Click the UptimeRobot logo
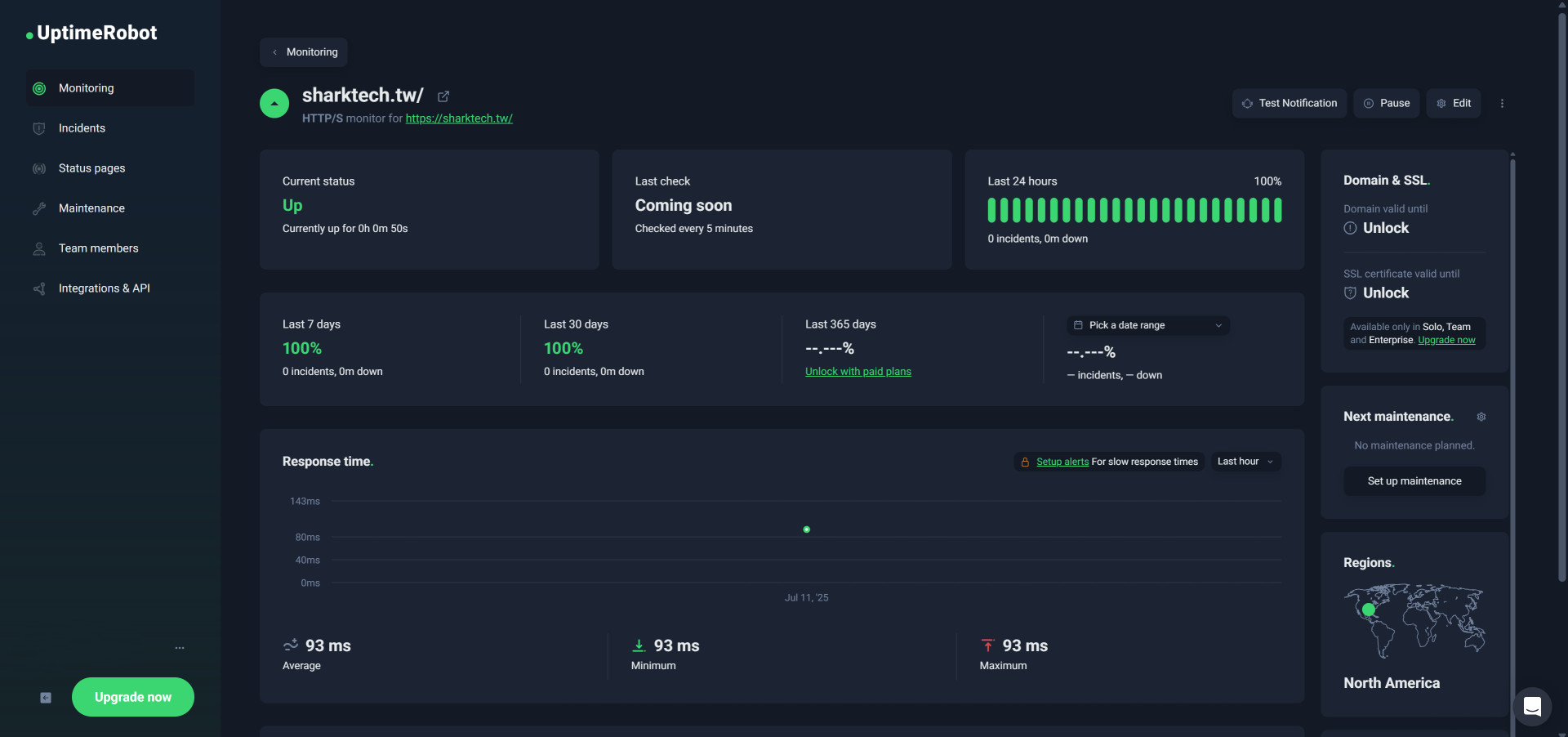1568x737 pixels. [91, 33]
